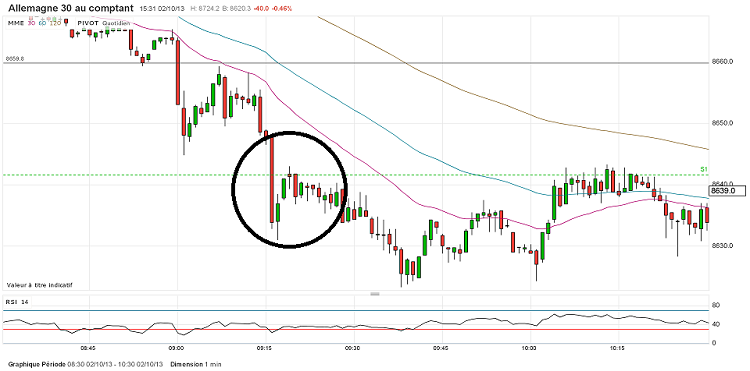Viewport: 750px width, 371px height.
Task: Click the 8659.8 horizontal level label
Action: pyautogui.click(x=15, y=59)
